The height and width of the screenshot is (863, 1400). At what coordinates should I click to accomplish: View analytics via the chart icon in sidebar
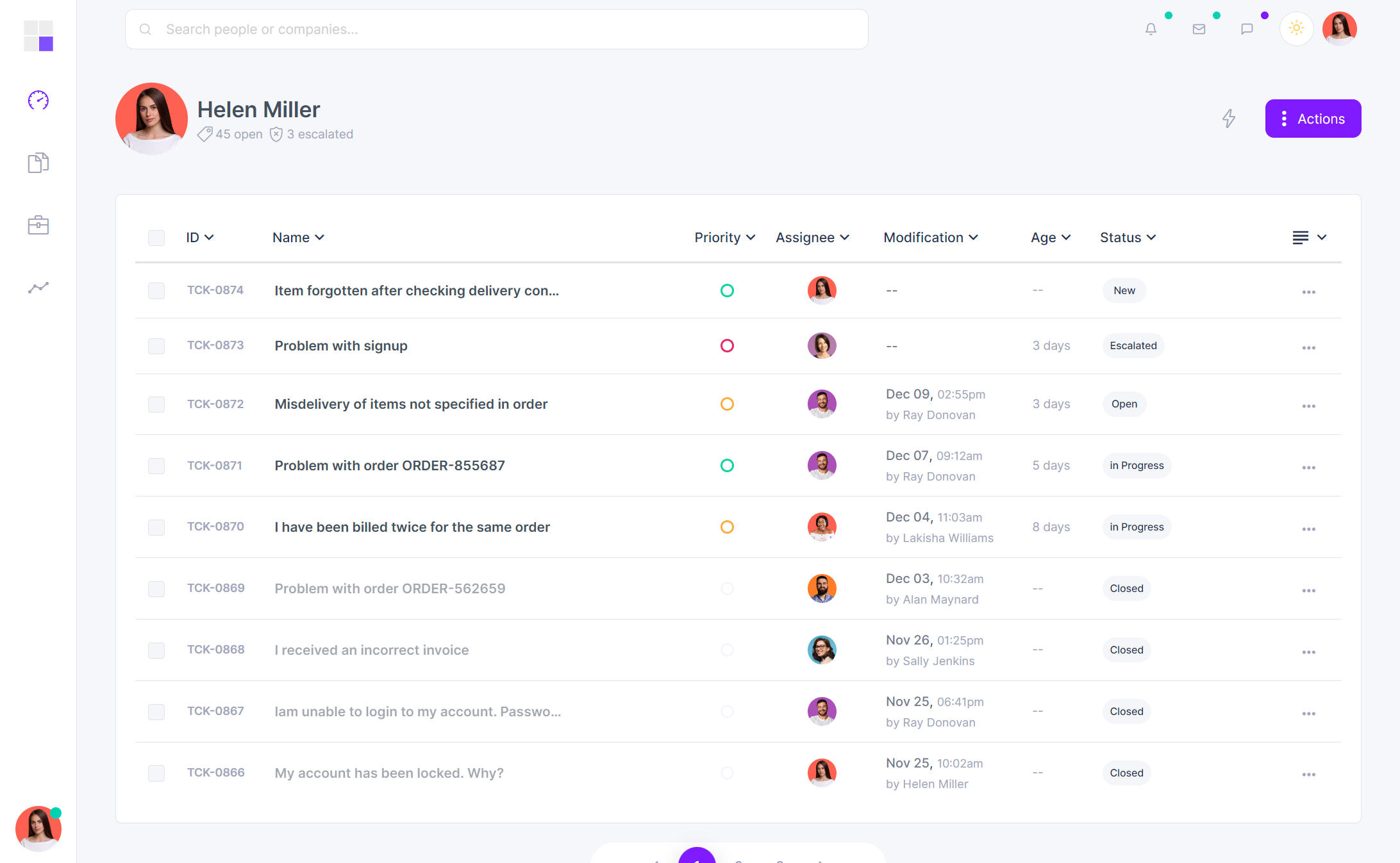pos(38,288)
